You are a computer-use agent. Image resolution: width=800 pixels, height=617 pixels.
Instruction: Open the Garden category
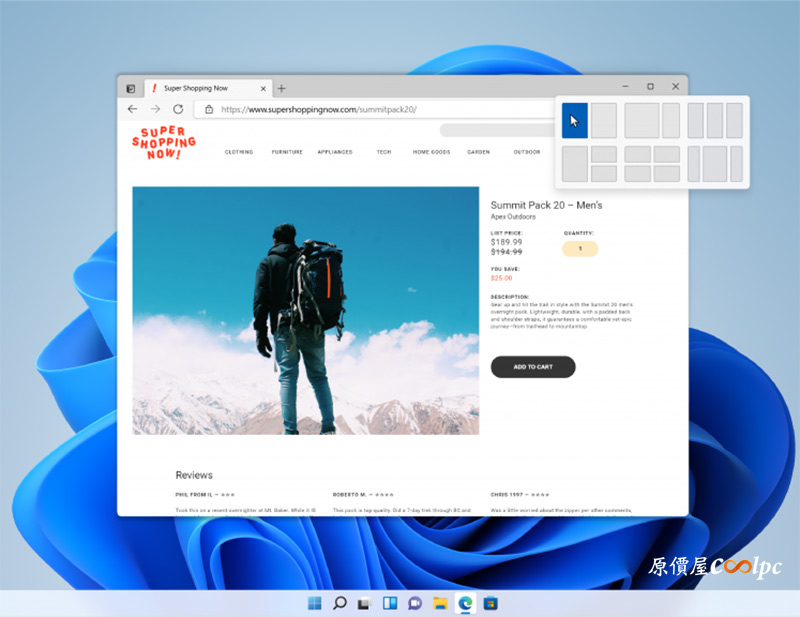[479, 152]
